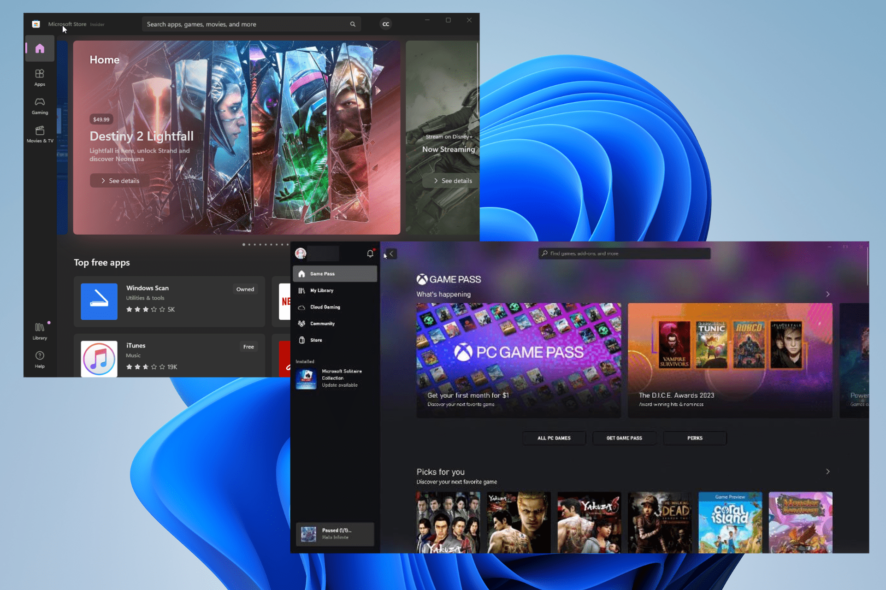Open Movies & TV in the Store sidebar
Screen dimensions: 886x590
40,134
